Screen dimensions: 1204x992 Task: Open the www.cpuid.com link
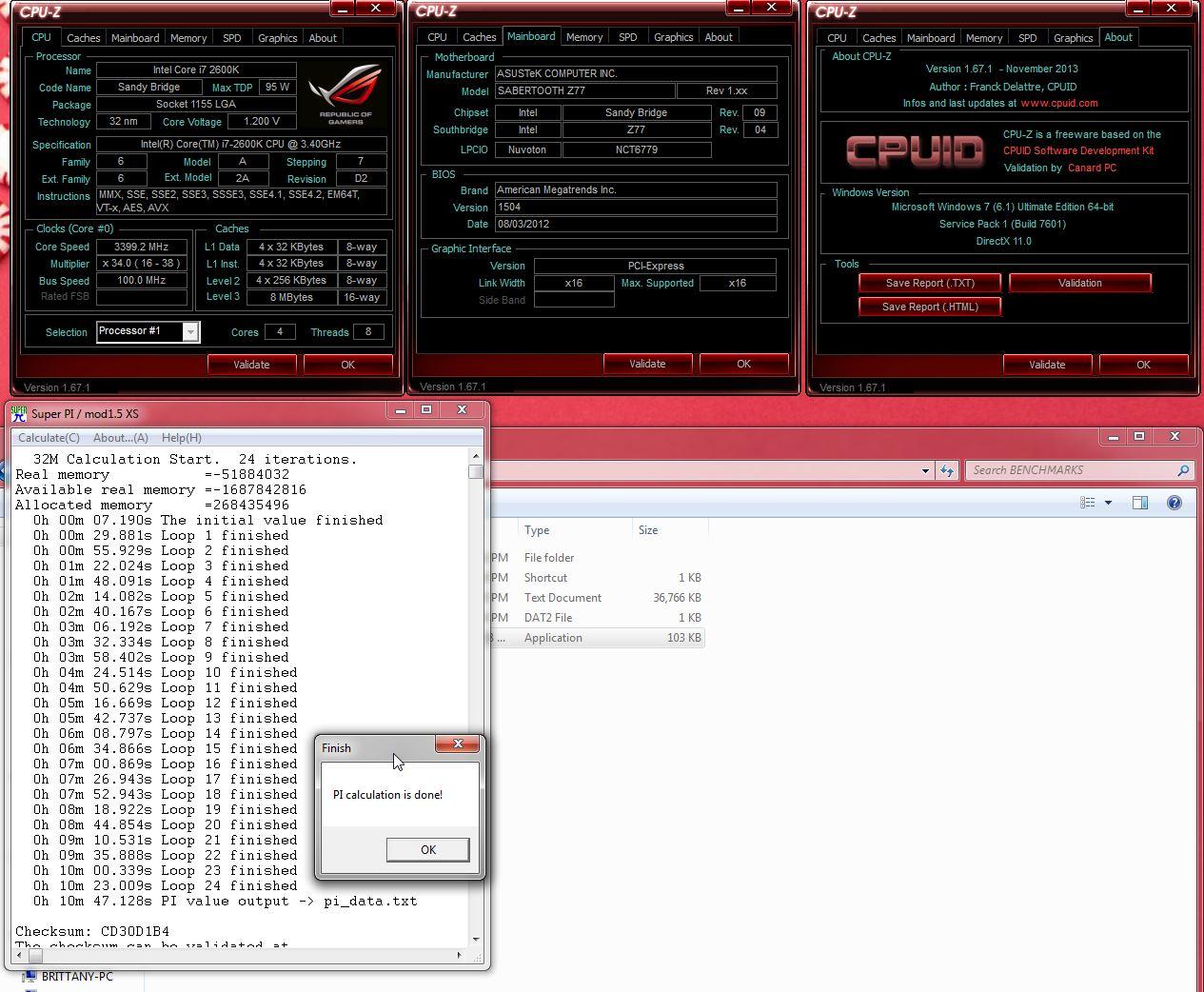pyautogui.click(x=1059, y=103)
